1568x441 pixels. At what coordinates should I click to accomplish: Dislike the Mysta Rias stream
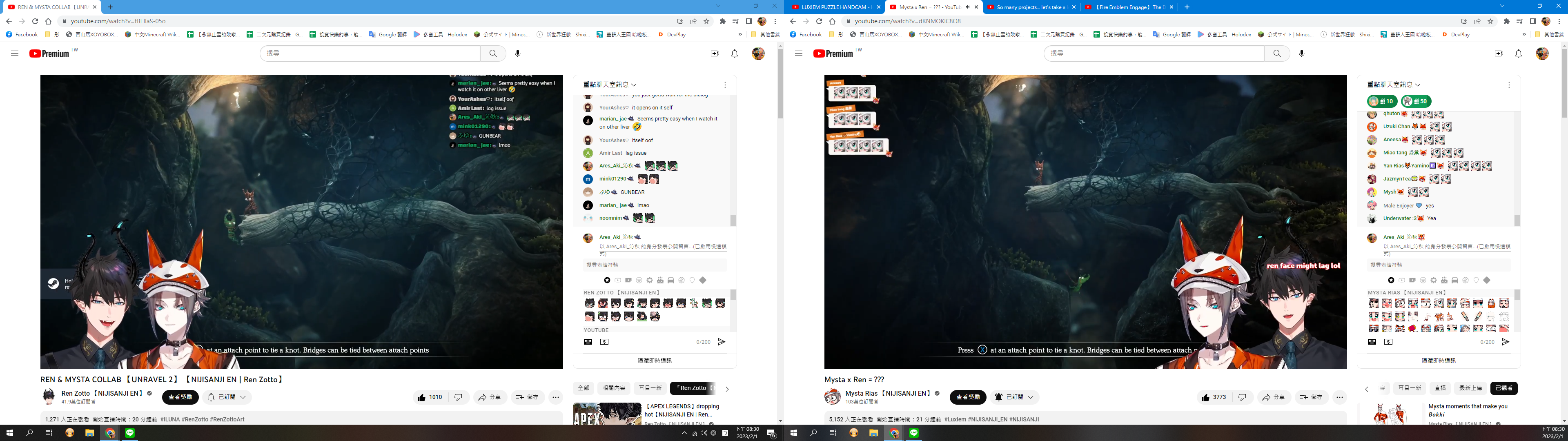pos(1242,397)
